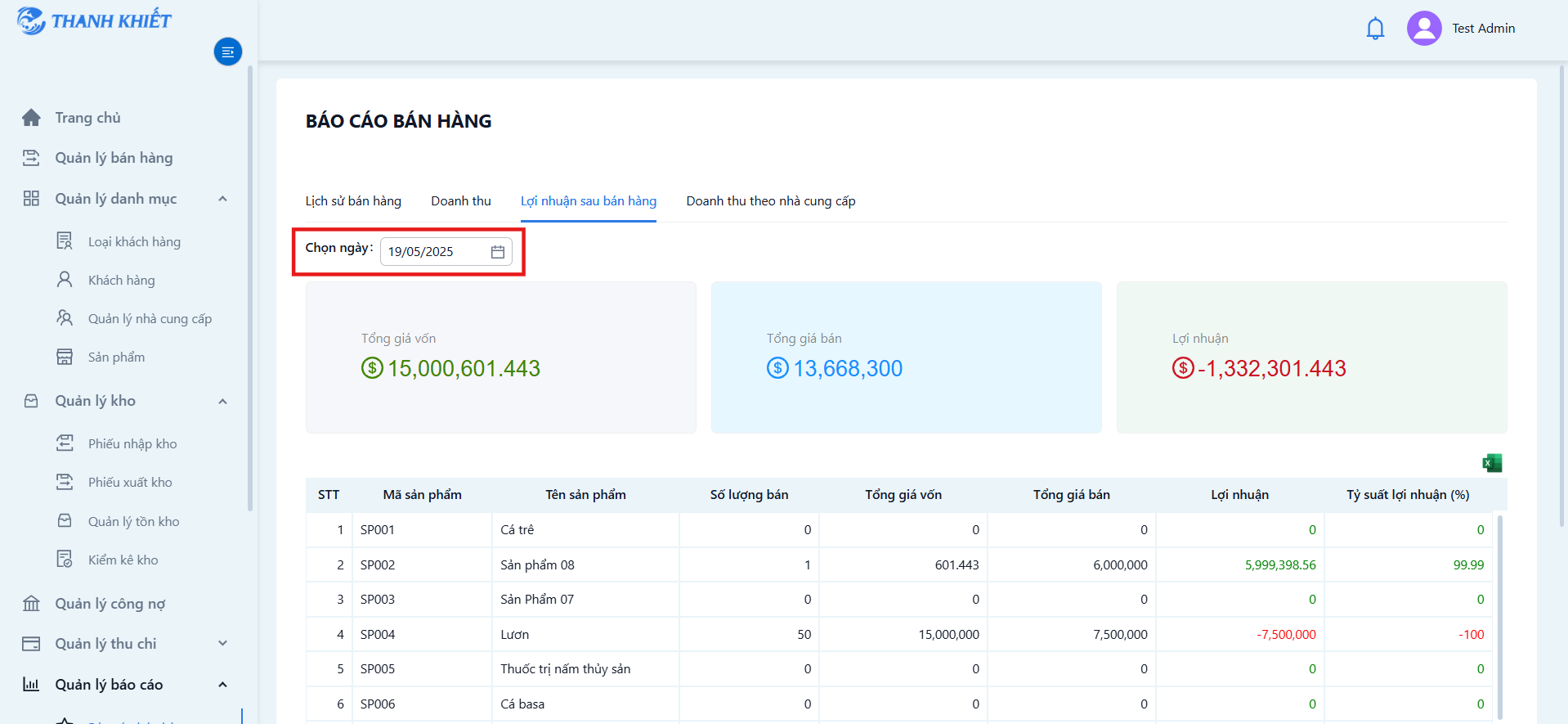Click the table vertical scrollbar
Image resolution: width=1568 pixels, height=724 pixels.
(1499, 618)
